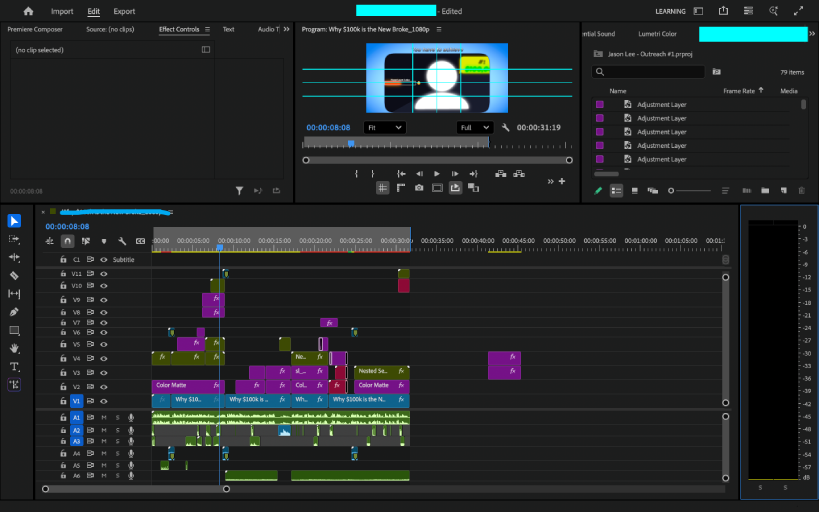Solo audio track A2

click(x=118, y=430)
